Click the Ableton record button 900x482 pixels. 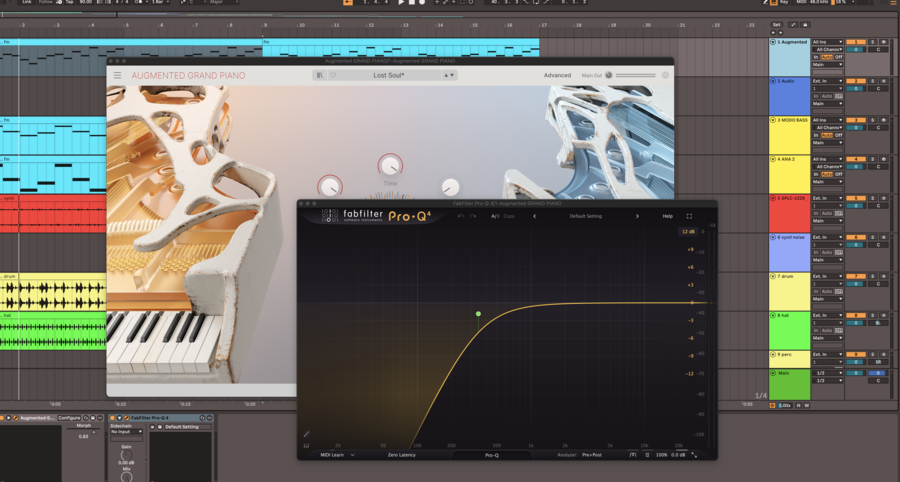(x=422, y=2)
